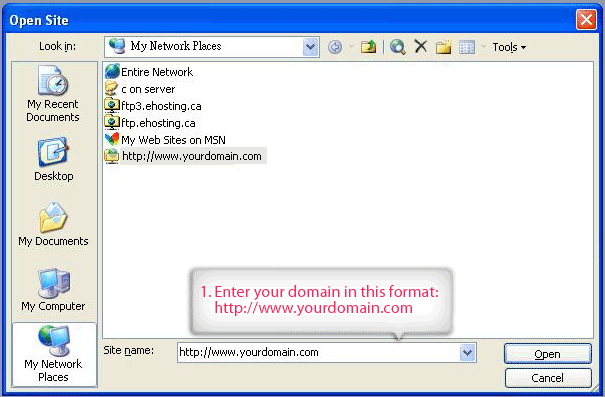Viewport: 605px width, 397px height.
Task: Select My Network Places in the sidebar
Action: coord(54,354)
